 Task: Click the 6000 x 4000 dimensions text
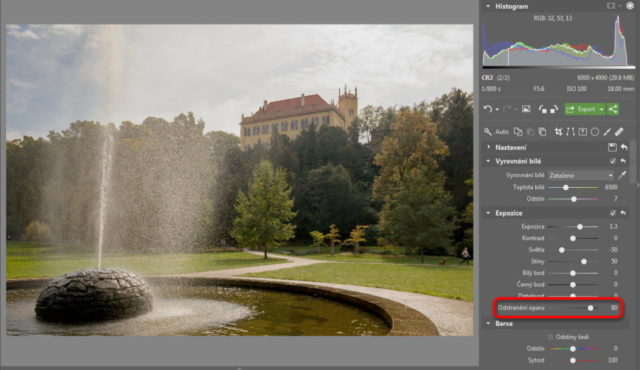pyautogui.click(x=606, y=78)
